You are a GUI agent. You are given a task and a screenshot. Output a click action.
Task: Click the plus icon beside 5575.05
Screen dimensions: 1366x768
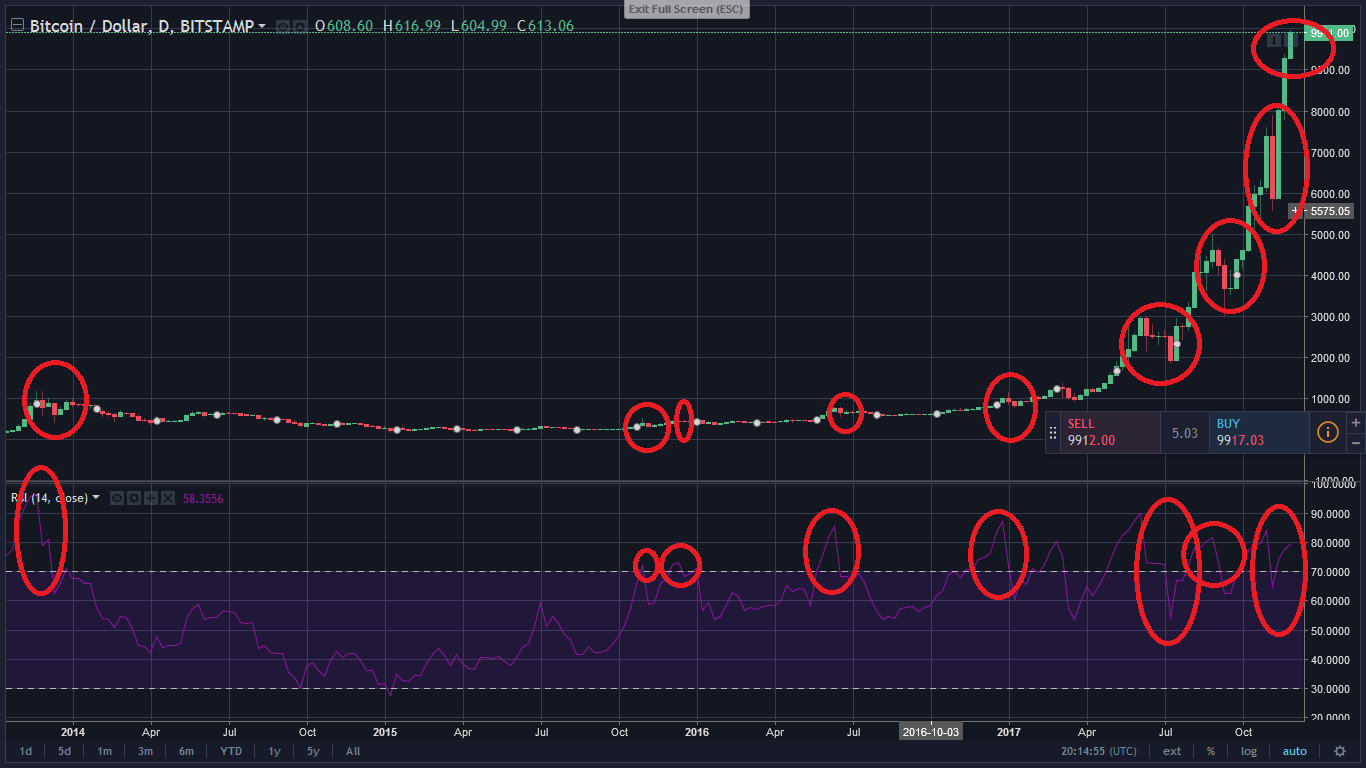tap(1295, 211)
